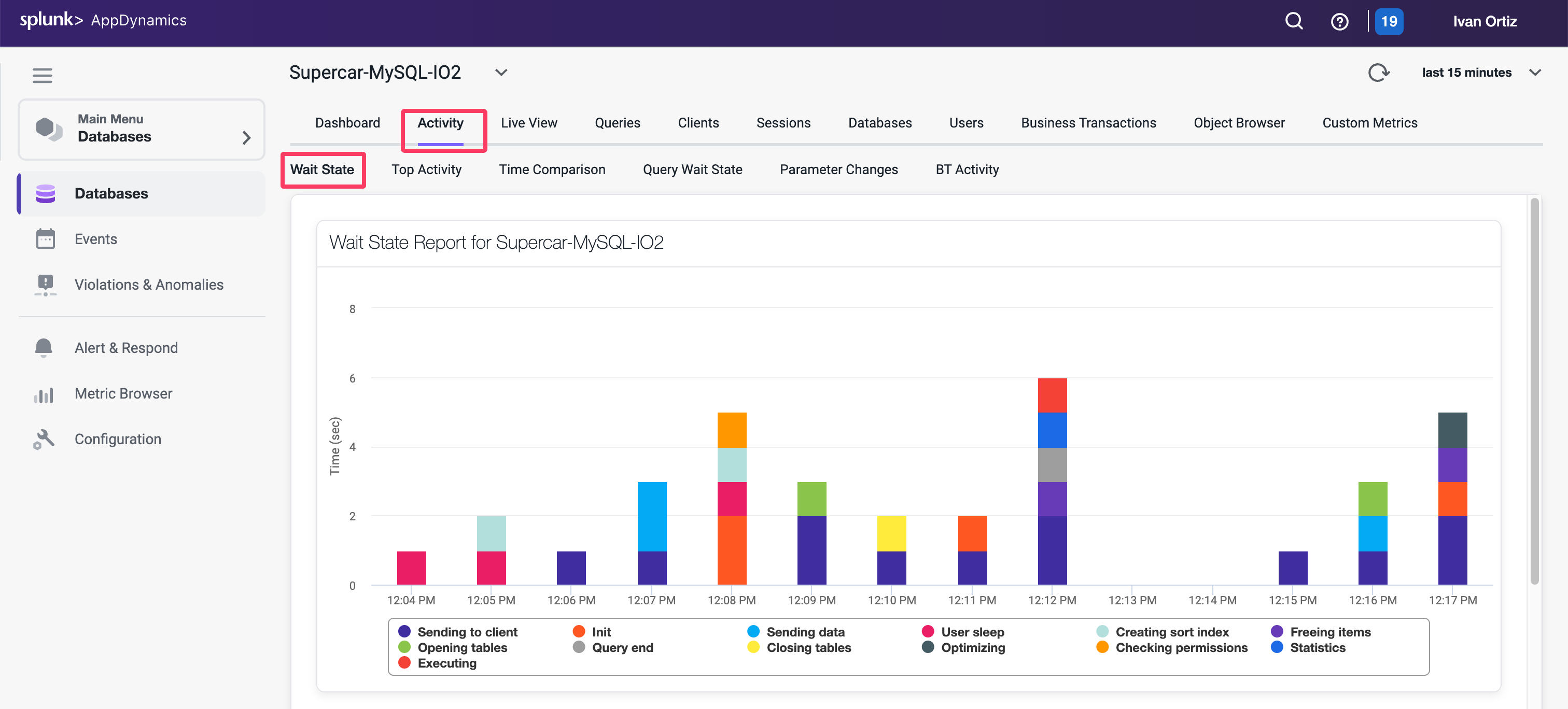Toggle the Opening tables legend series
The width and height of the screenshot is (1568, 709).
pos(462,647)
